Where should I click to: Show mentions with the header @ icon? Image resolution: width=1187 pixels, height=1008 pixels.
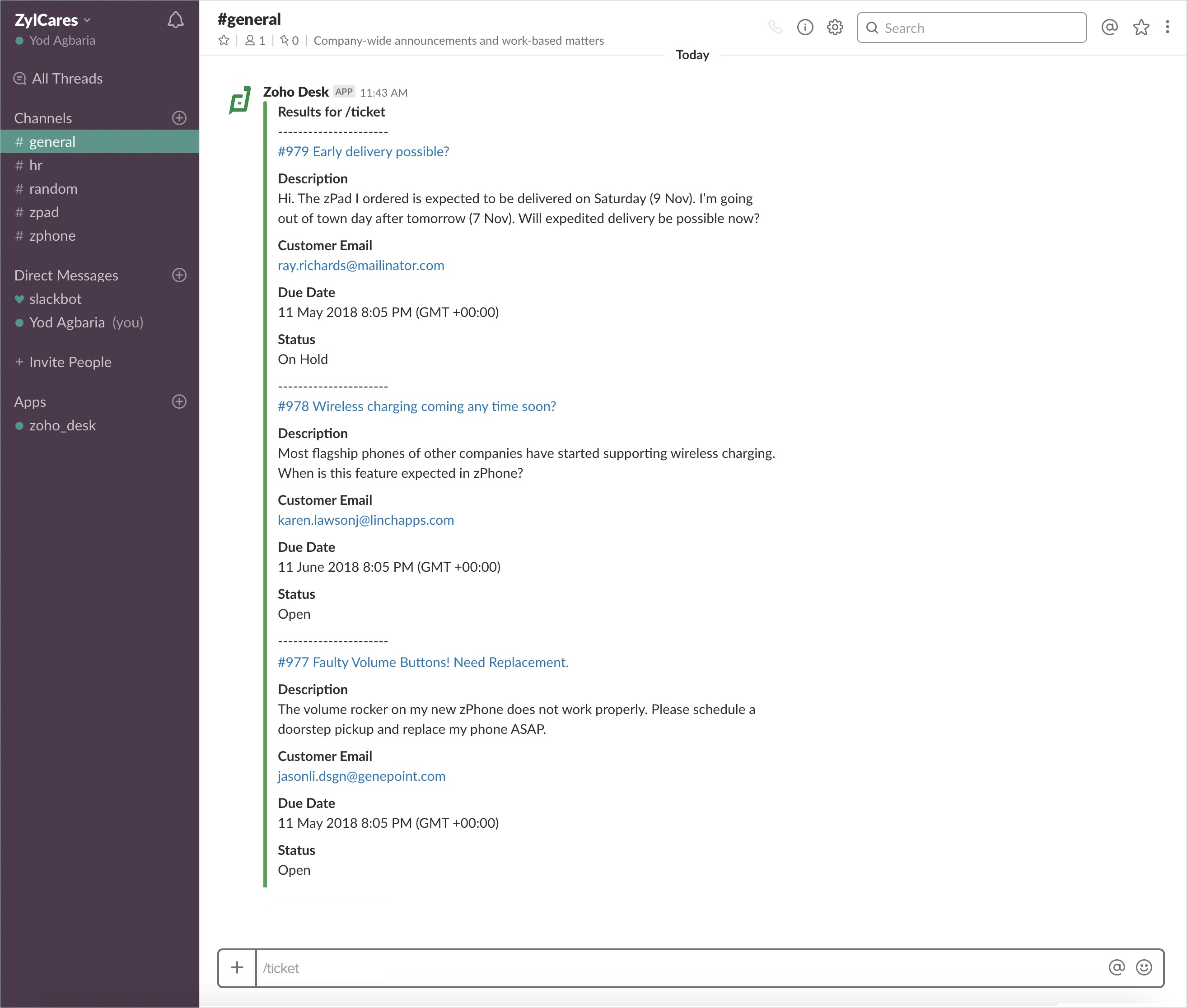tap(1109, 27)
